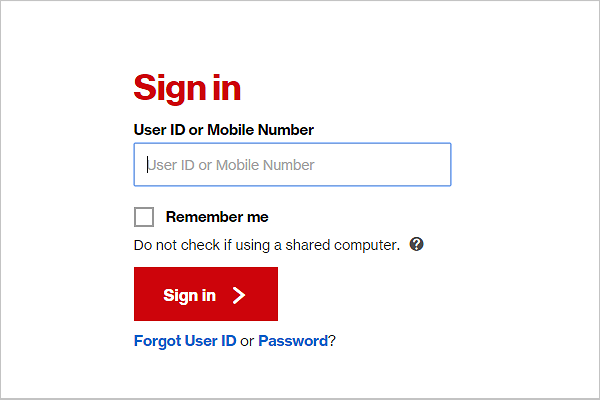Place cursor in the User ID text box

point(292,165)
